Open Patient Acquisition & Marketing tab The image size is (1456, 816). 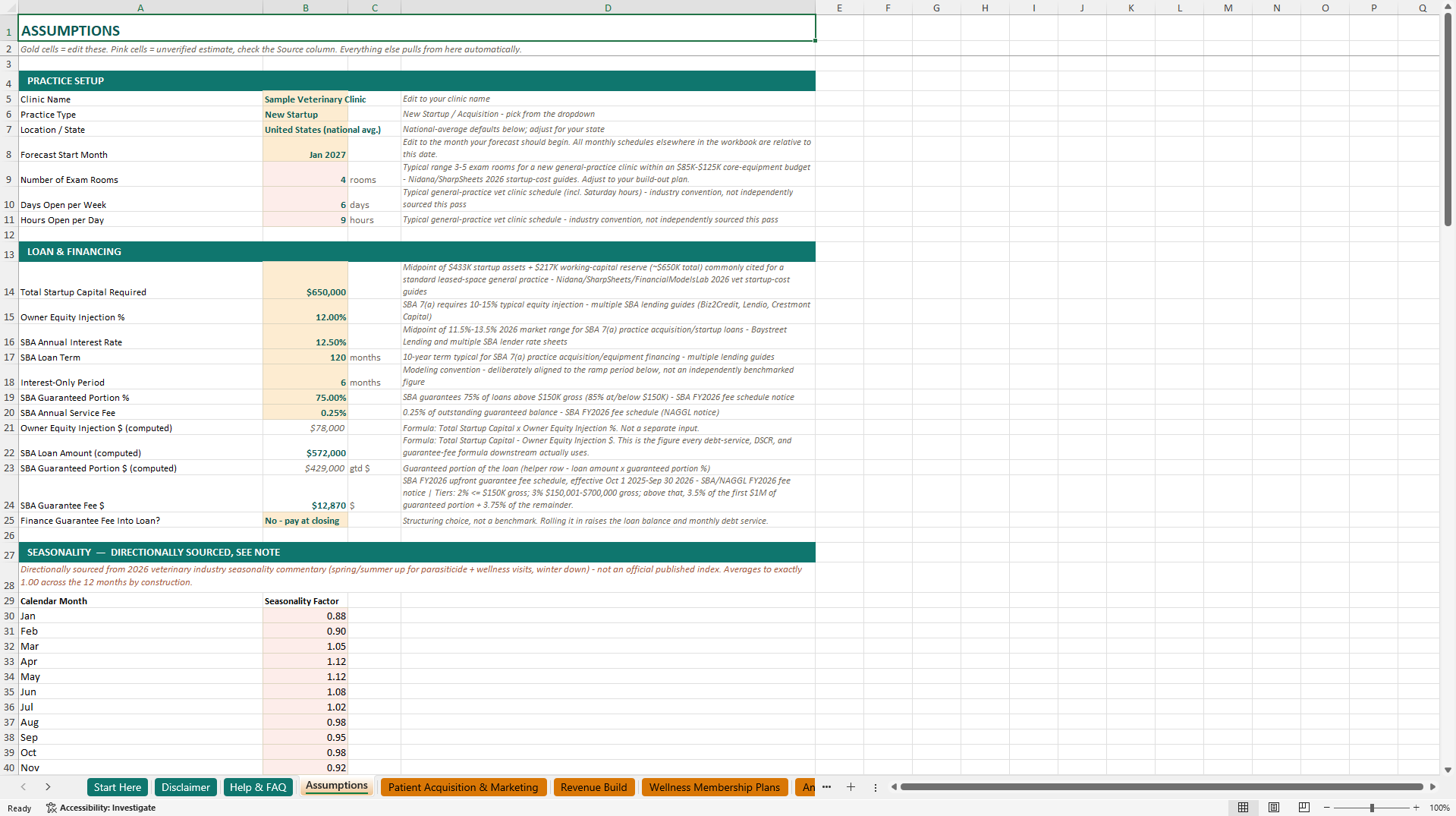click(x=463, y=787)
